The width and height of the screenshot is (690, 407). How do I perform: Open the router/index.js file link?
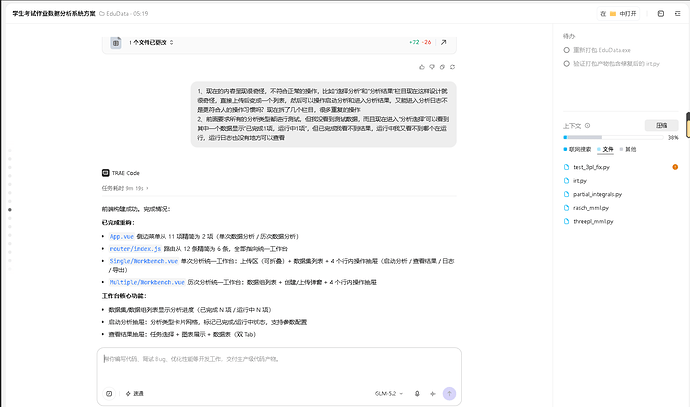click(x=135, y=249)
